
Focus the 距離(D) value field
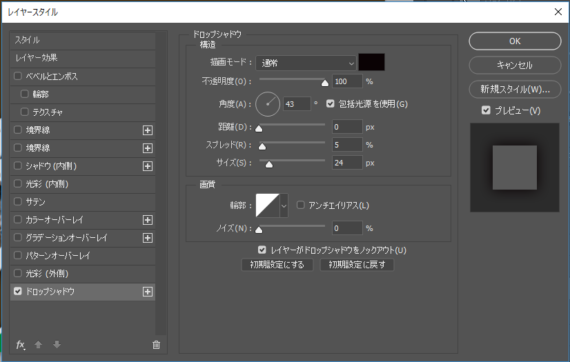347,127
